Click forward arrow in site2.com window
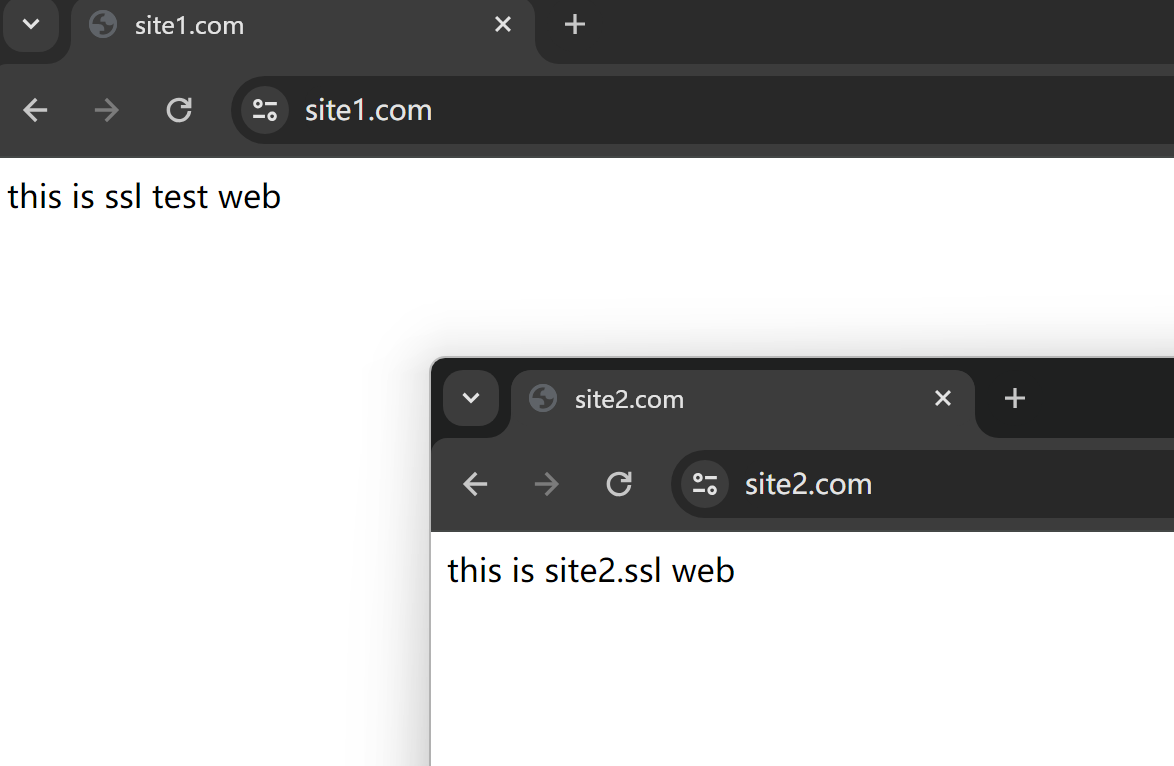Screen dimensions: 1174x766 tap(547, 485)
